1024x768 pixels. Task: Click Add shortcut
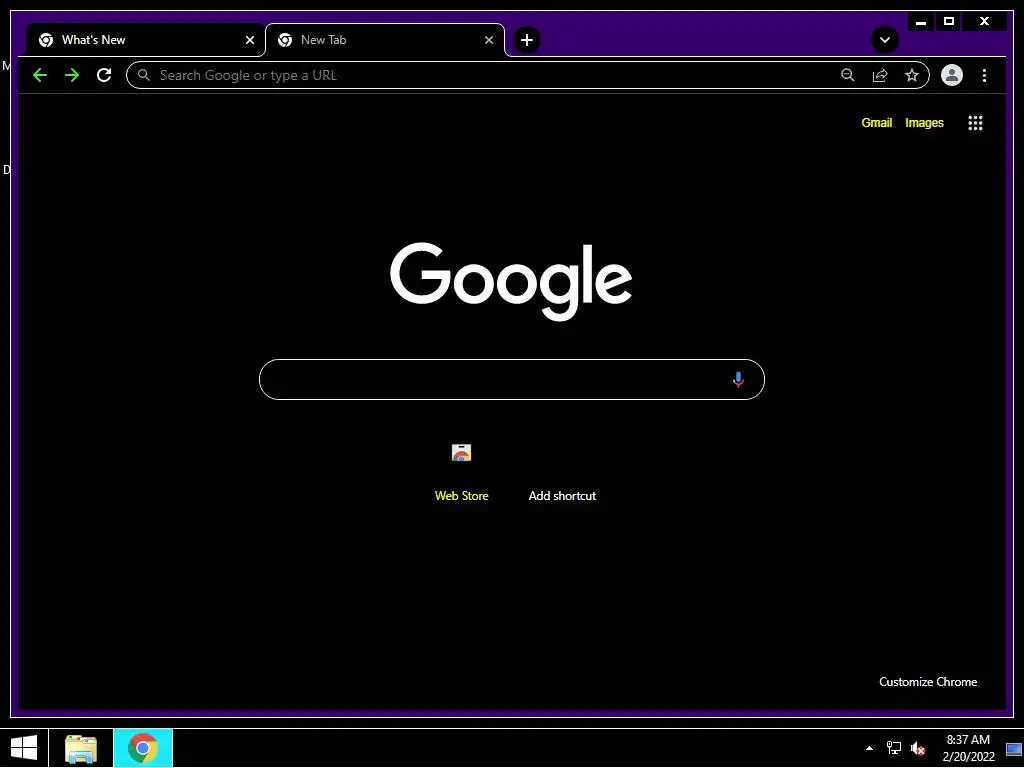(562, 496)
